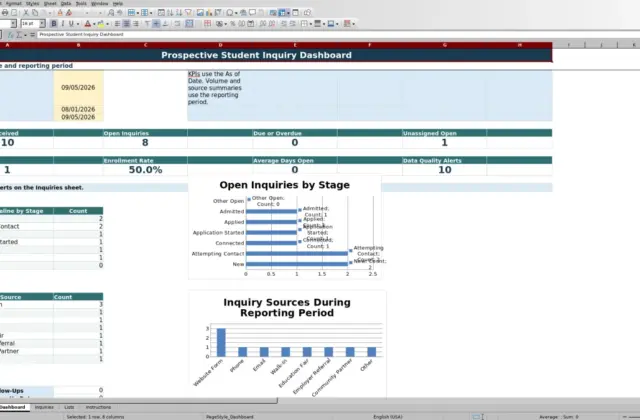
Task: Click the Split Window icon
Action: 295,13
